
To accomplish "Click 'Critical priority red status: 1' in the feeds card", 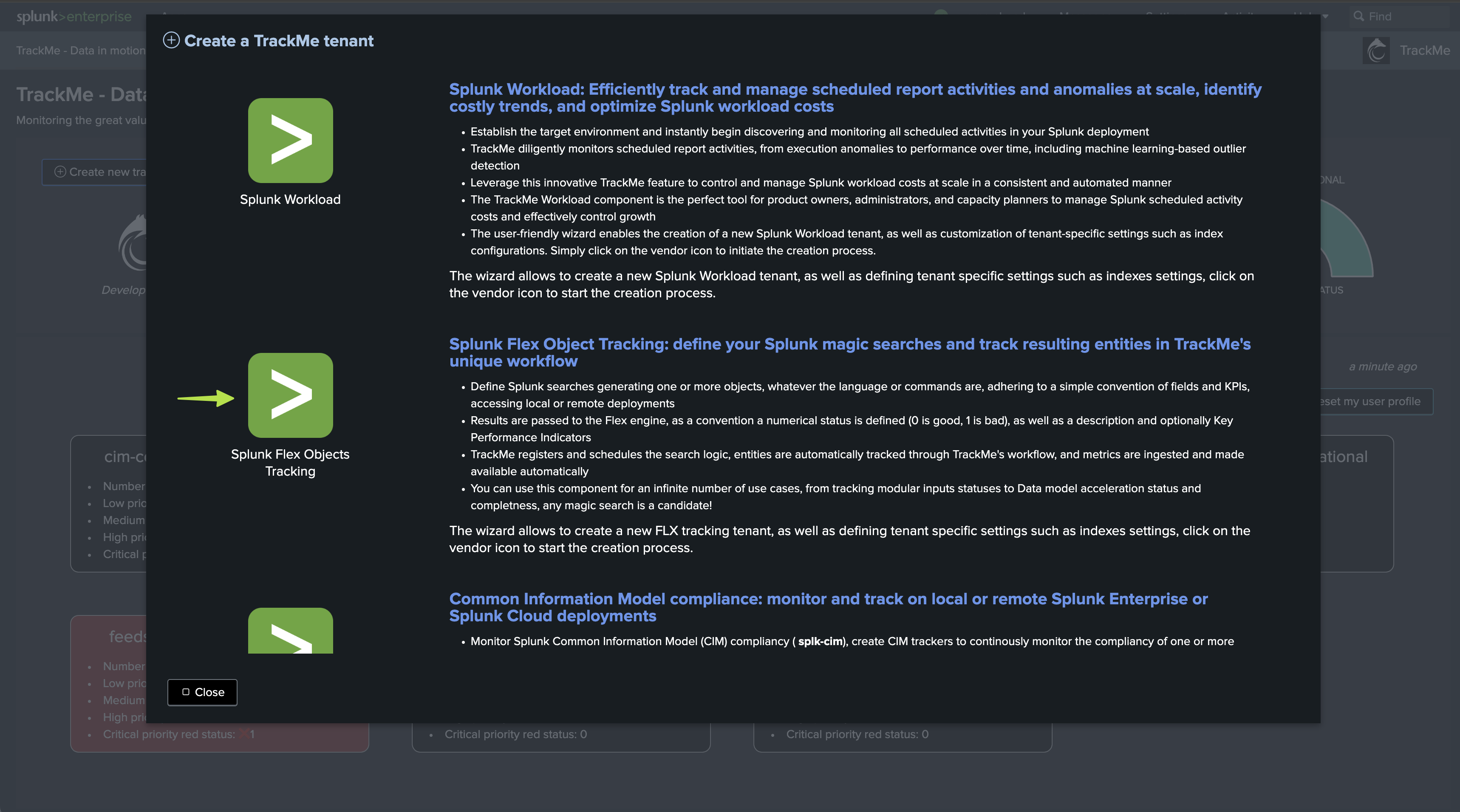I will point(178,734).
